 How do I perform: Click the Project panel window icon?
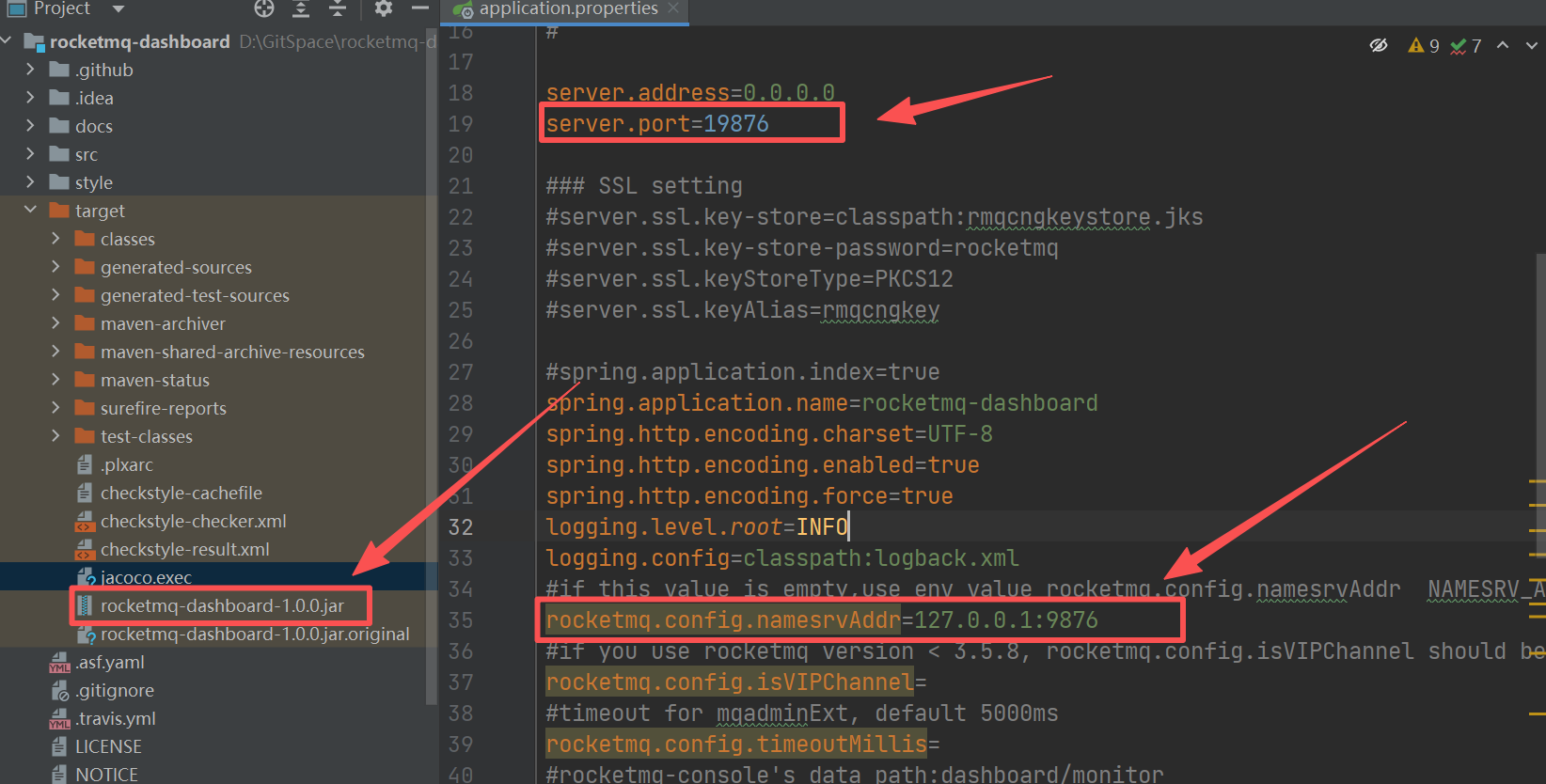(16, 8)
